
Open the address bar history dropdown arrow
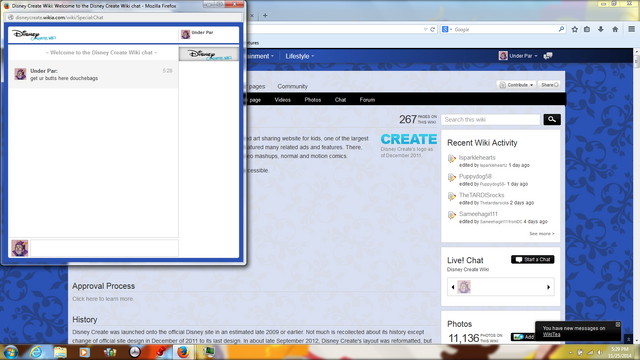425,29
